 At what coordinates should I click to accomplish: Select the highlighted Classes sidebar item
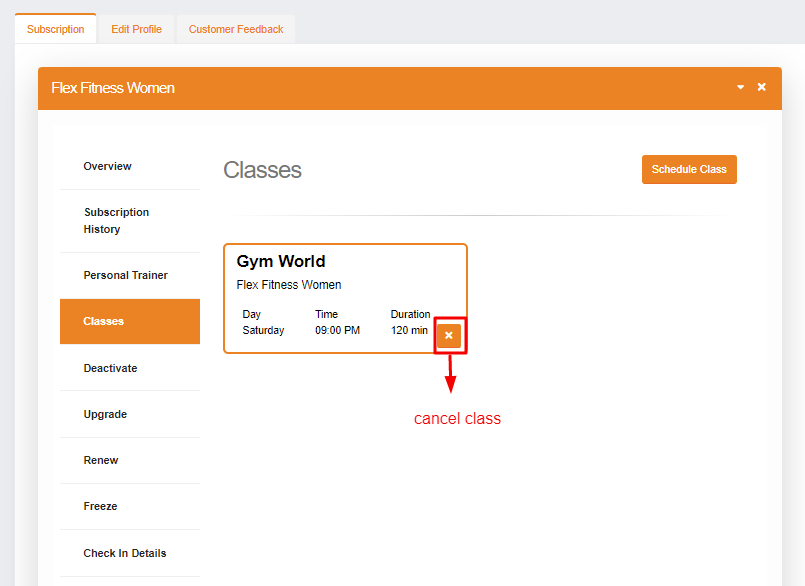tap(104, 321)
